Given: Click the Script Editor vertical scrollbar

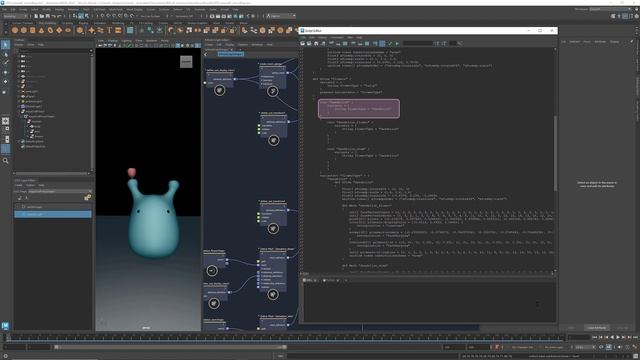Looking at the screenshot, I should point(555,153).
